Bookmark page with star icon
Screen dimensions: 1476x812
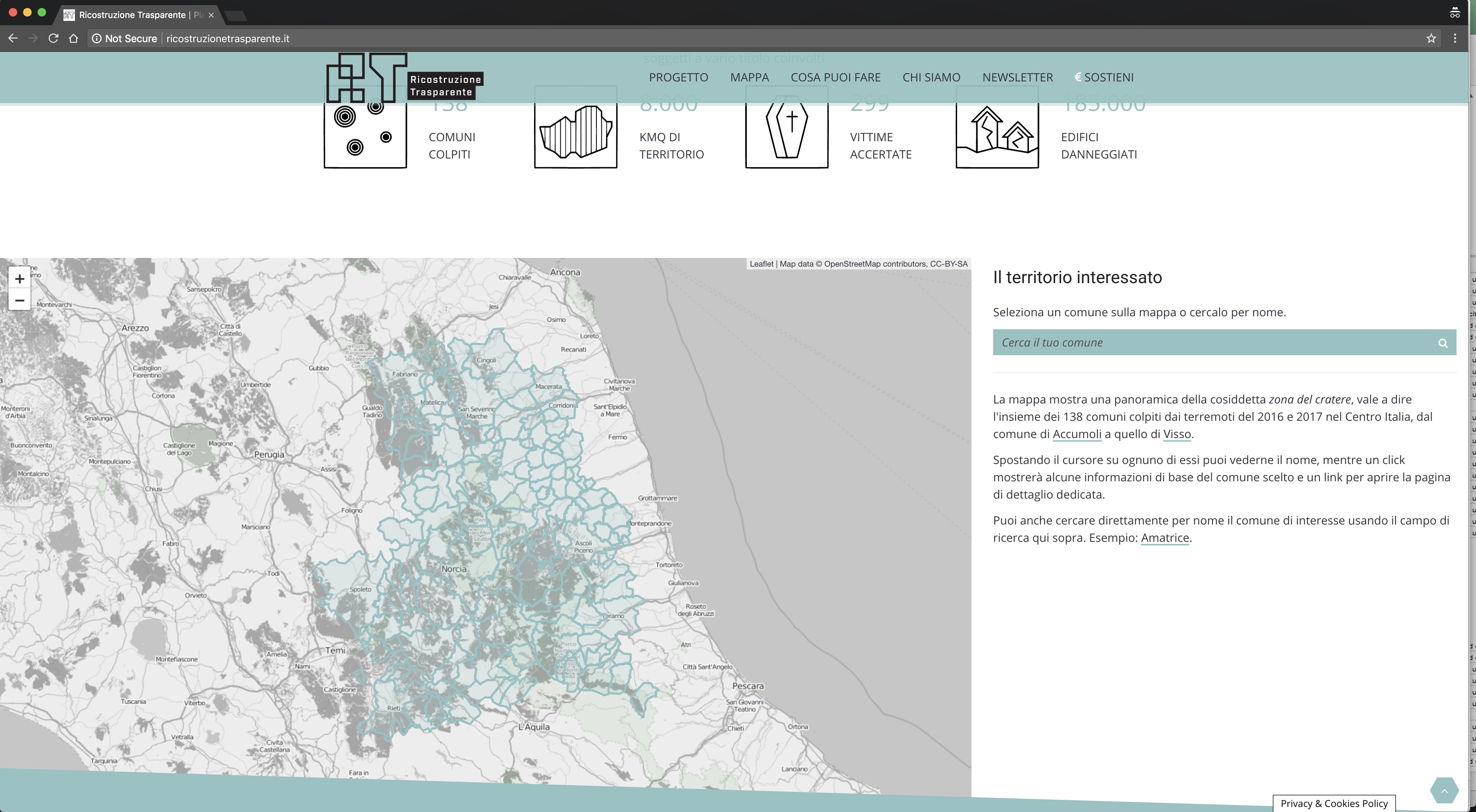(x=1431, y=39)
